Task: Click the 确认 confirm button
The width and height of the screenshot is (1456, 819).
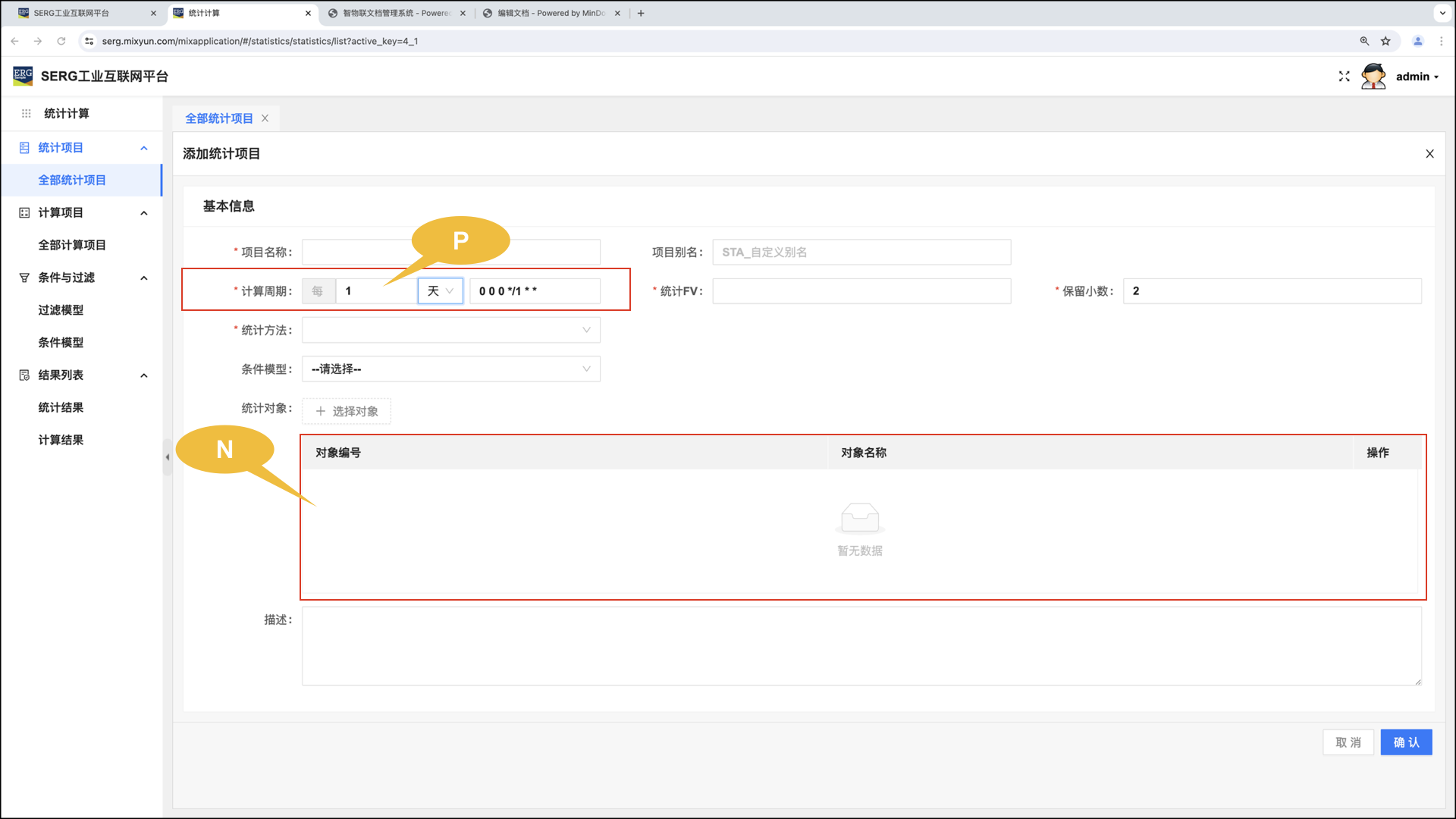Action: (1405, 742)
